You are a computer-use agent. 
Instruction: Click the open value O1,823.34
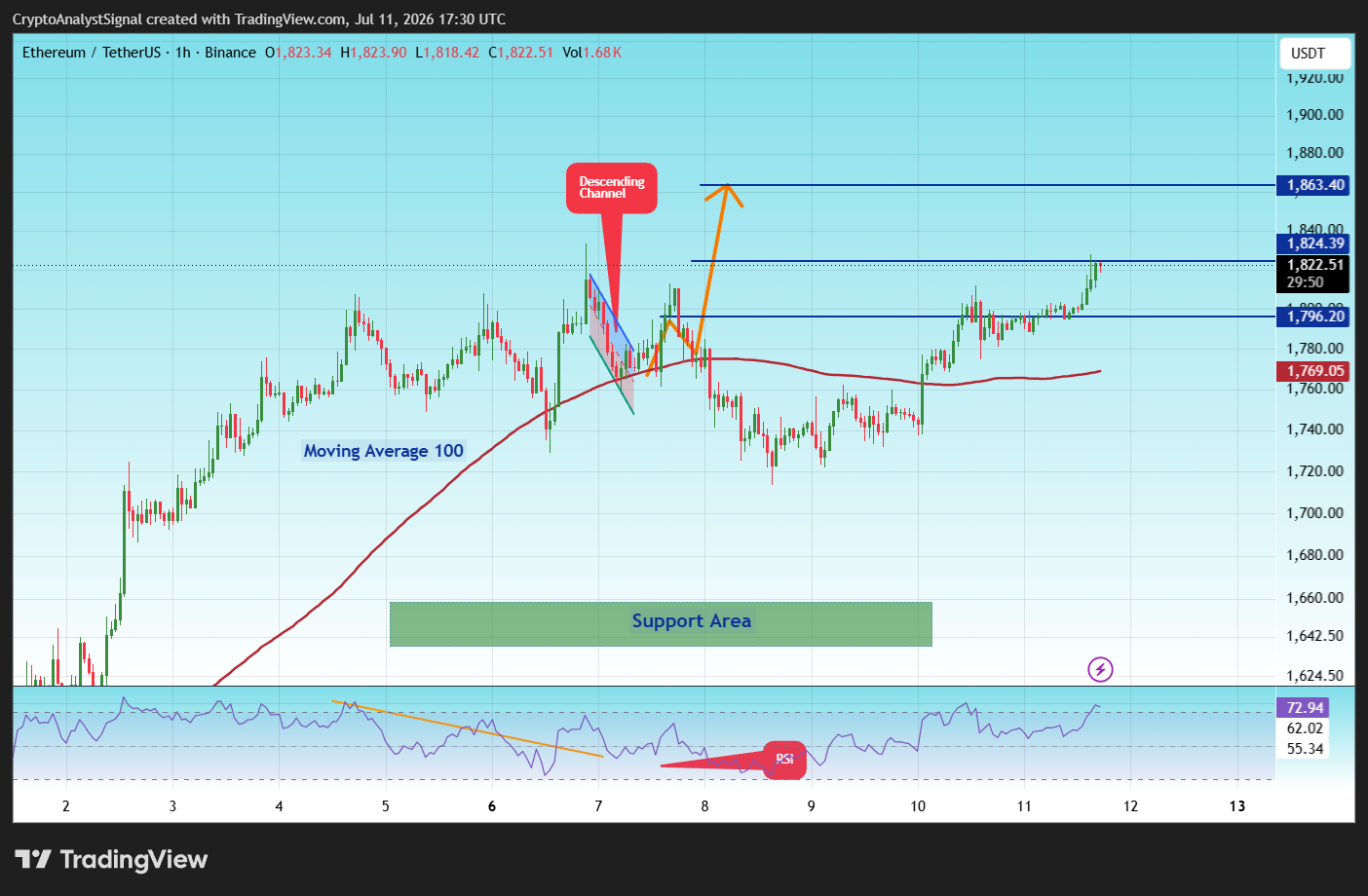(x=298, y=53)
